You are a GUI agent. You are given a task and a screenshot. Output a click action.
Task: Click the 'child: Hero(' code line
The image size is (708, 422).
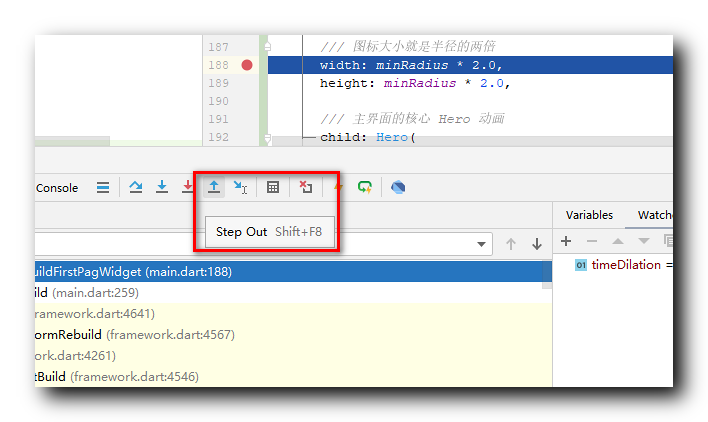367,137
